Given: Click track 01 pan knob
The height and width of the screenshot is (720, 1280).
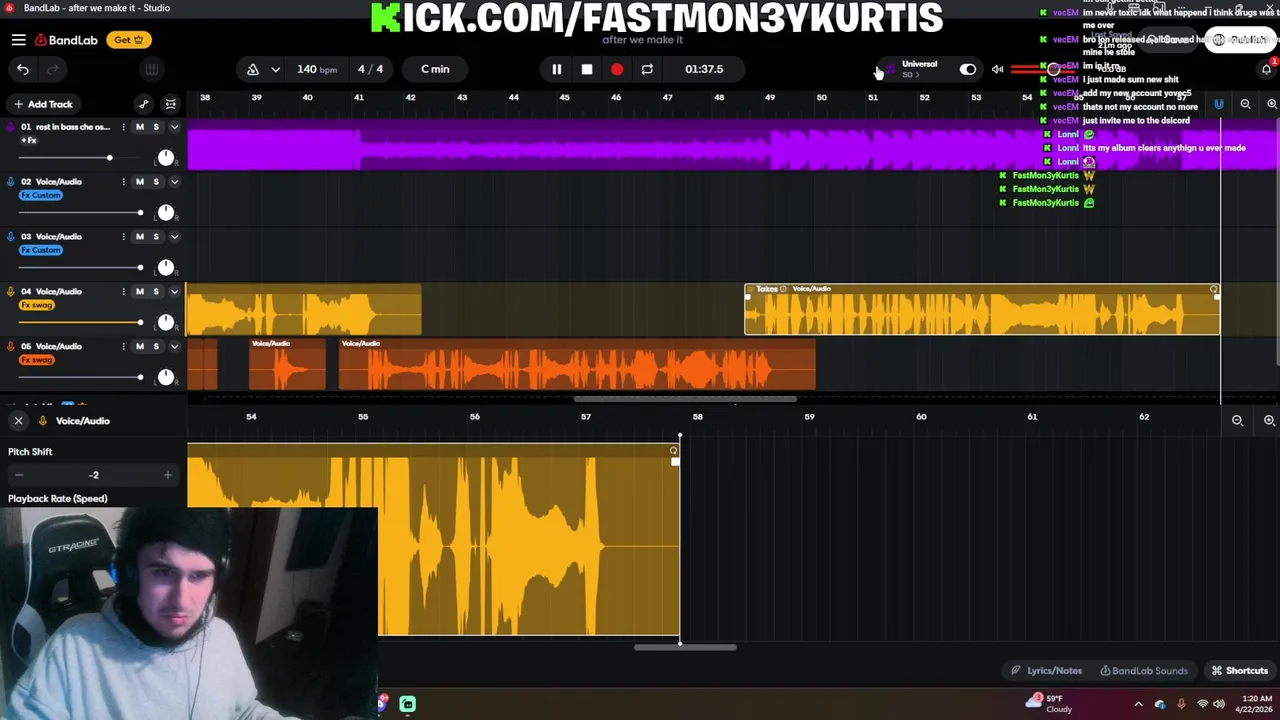Looking at the screenshot, I should point(166,158).
